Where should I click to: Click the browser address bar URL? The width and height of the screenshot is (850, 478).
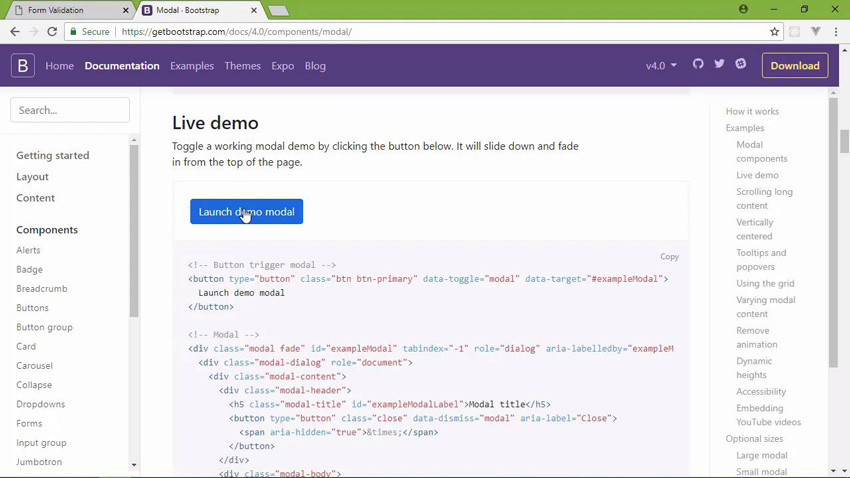[x=236, y=31]
